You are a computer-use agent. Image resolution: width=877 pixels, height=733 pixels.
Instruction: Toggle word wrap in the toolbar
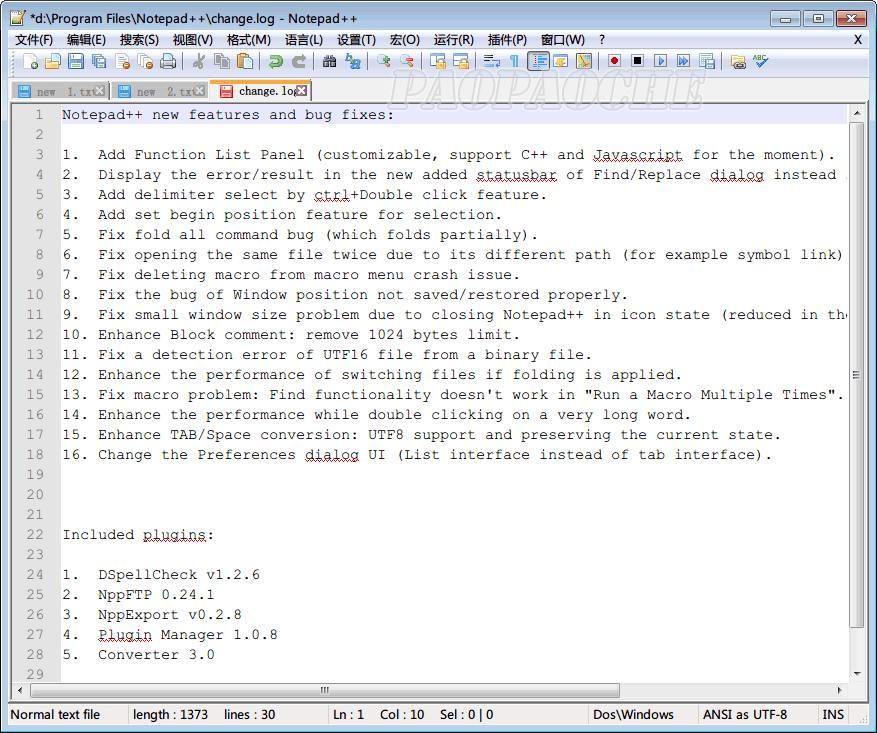tap(491, 61)
